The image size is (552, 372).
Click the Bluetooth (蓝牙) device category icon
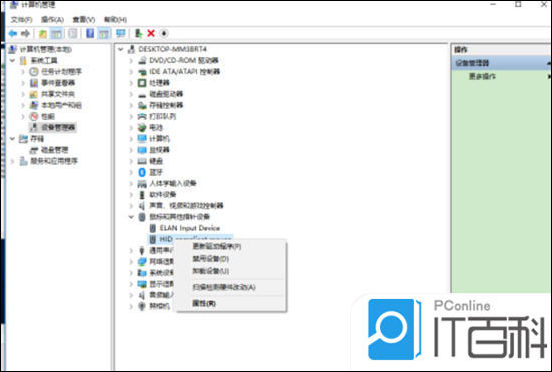pos(142,172)
